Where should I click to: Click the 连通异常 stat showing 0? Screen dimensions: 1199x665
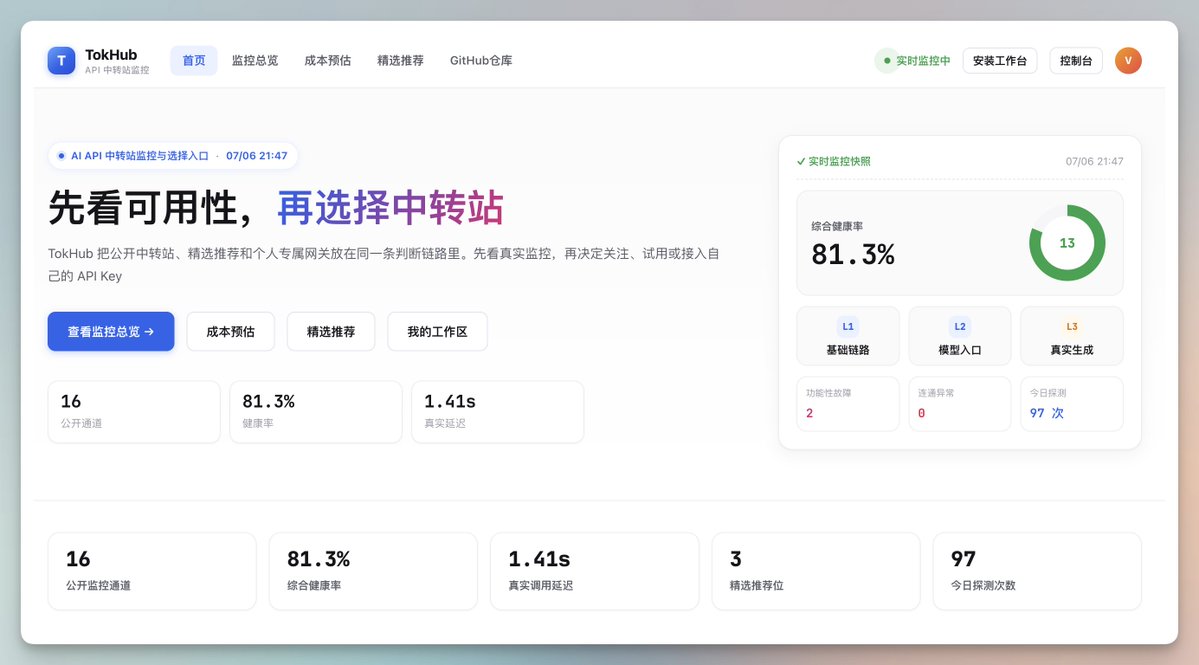960,404
